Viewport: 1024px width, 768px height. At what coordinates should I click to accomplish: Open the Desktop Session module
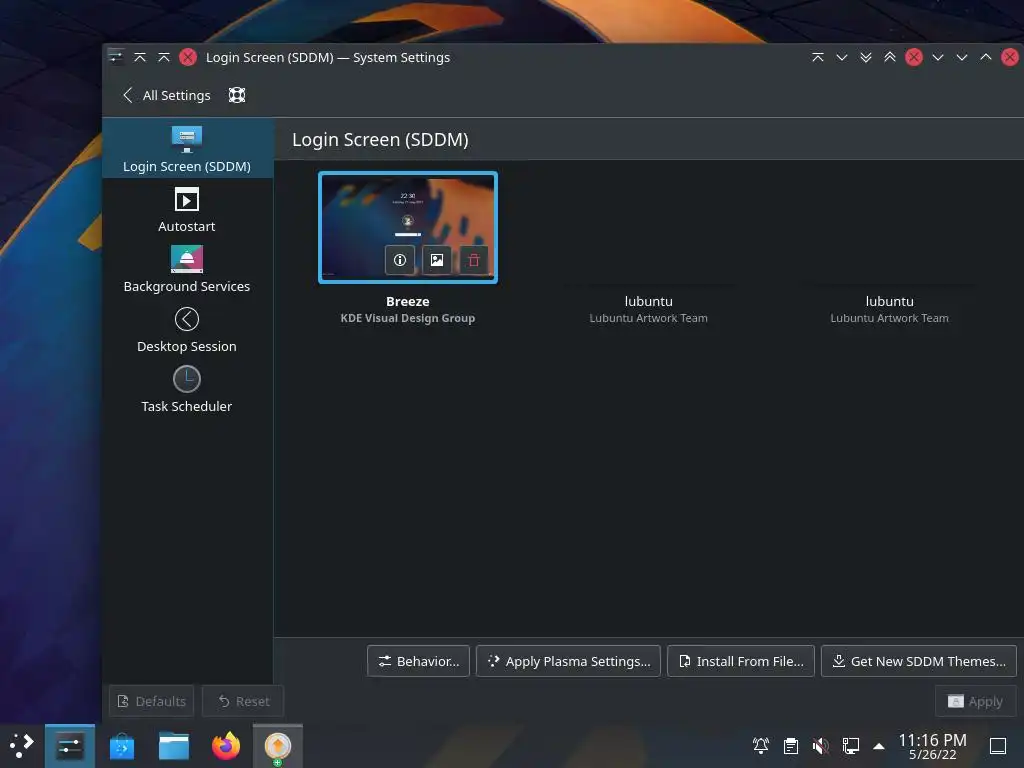coord(187,330)
